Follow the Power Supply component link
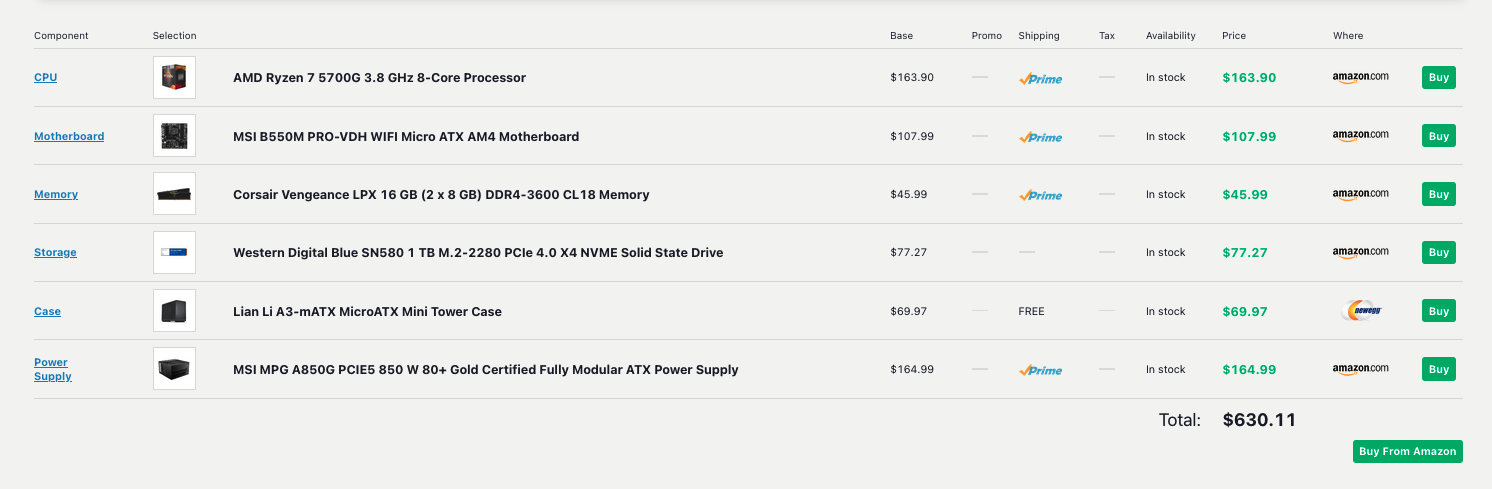The image size is (1492, 489). [53, 369]
